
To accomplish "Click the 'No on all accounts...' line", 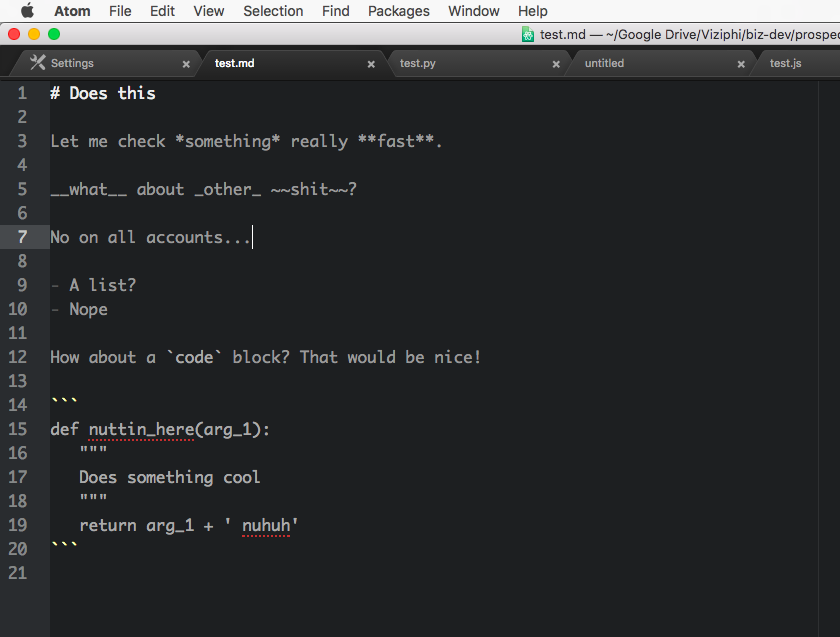I will coord(151,237).
